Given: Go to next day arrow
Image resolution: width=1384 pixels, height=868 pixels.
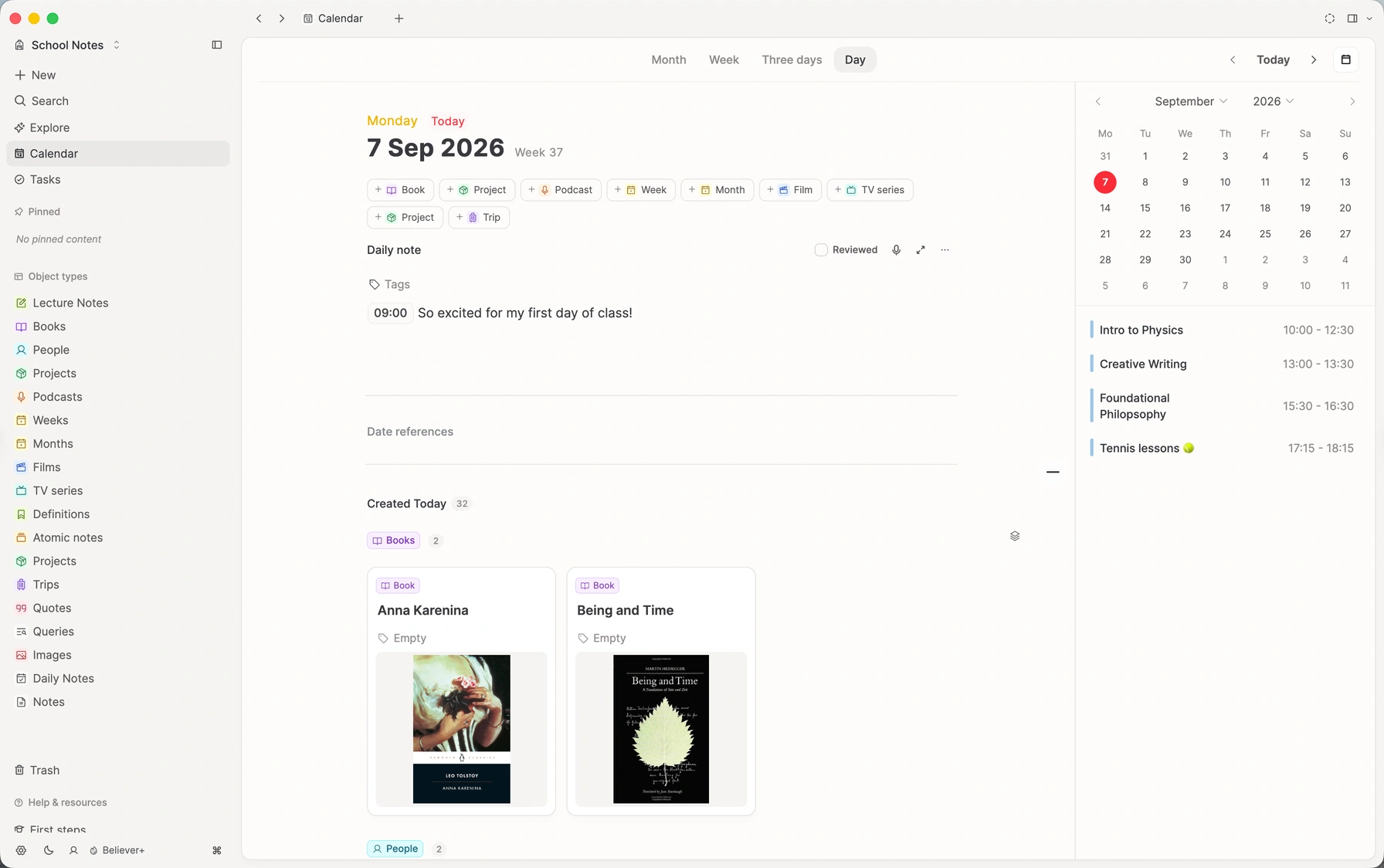Looking at the screenshot, I should point(1314,59).
